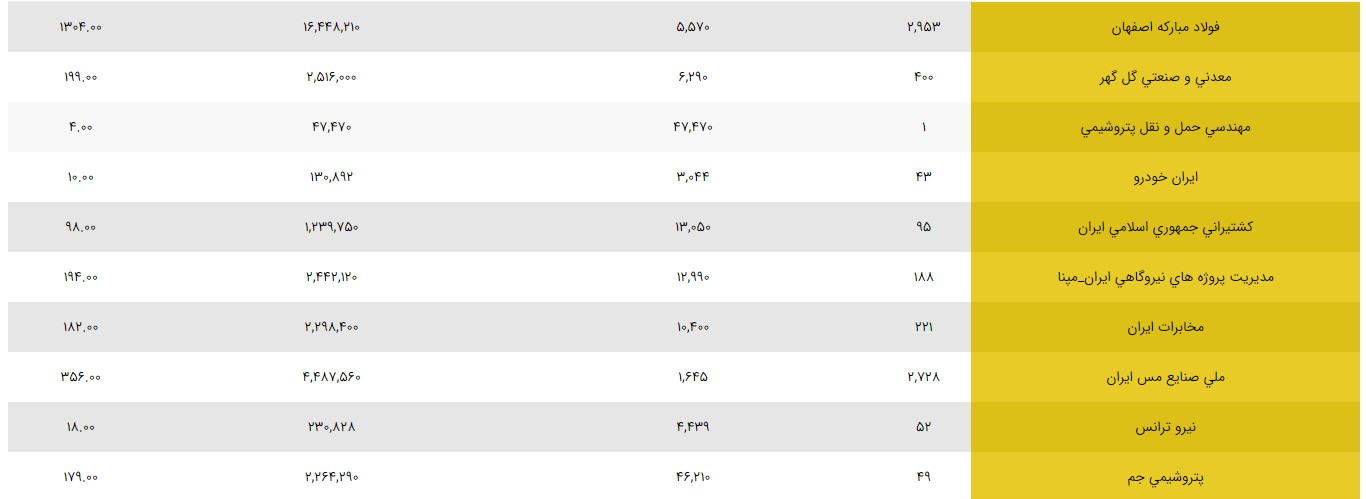Select the نيرو ترانس company cell

[1166, 427]
